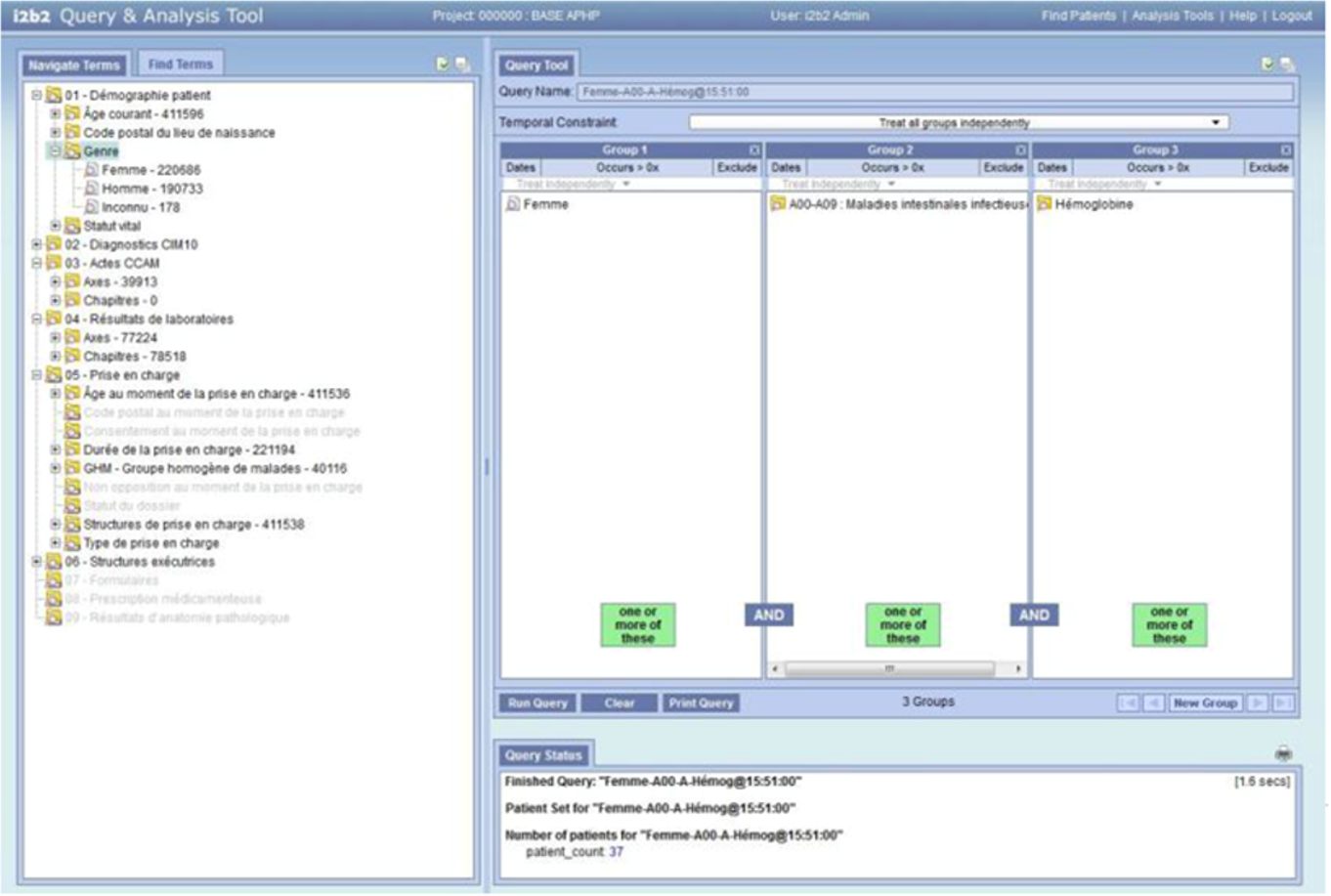Toggle the first AND operator between groups
Image resolution: width=1331 pixels, height=896 pixels.
[768, 615]
